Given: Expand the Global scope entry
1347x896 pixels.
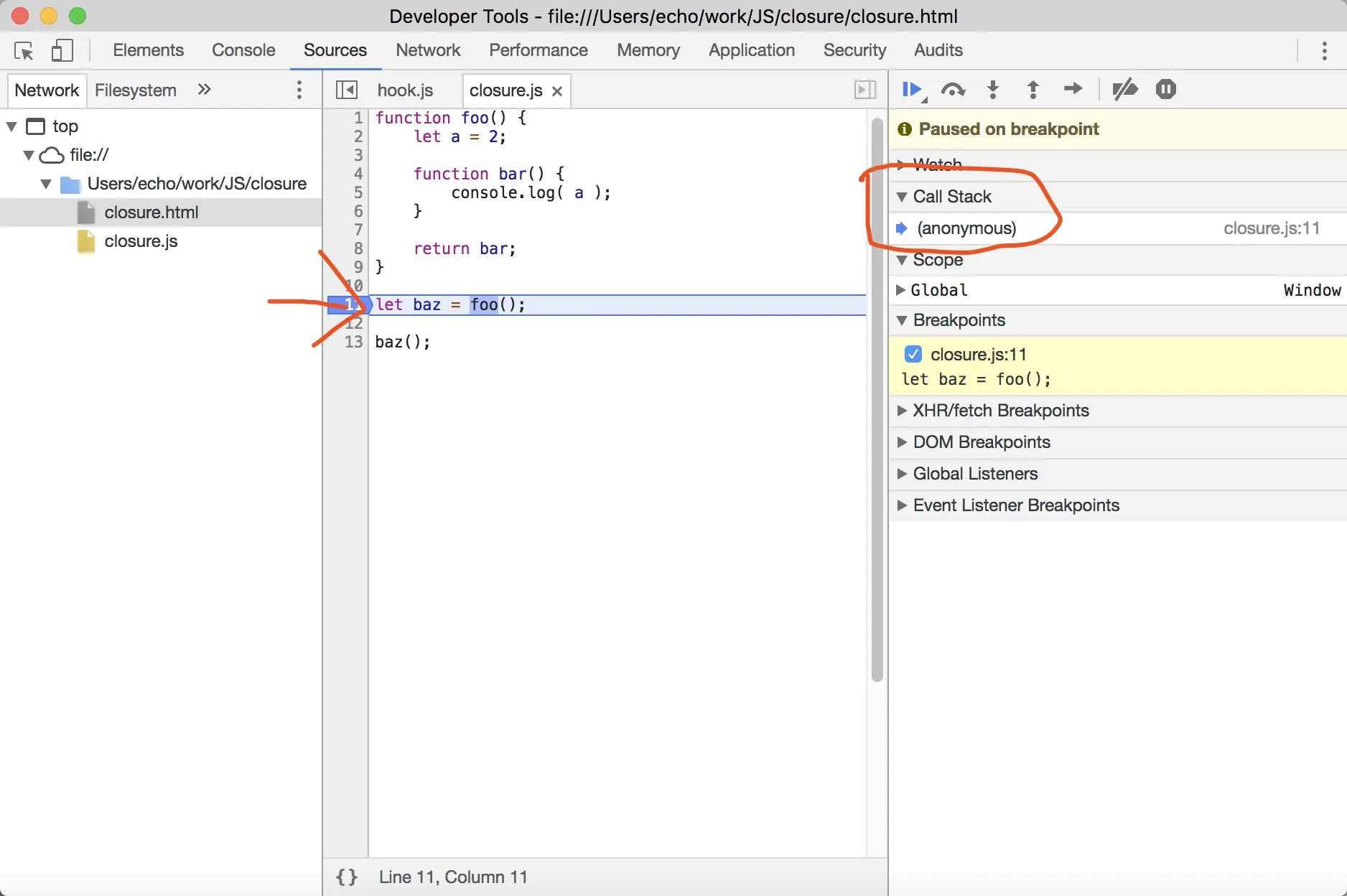Looking at the screenshot, I should [x=901, y=290].
